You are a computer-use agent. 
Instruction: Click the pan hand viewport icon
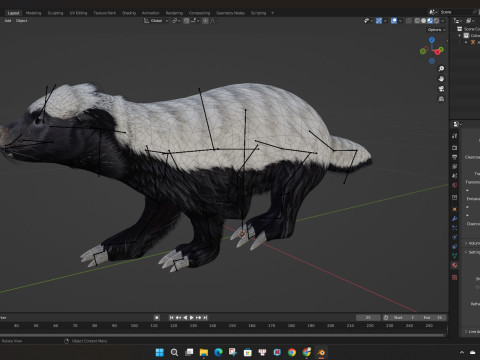[x=441, y=79]
